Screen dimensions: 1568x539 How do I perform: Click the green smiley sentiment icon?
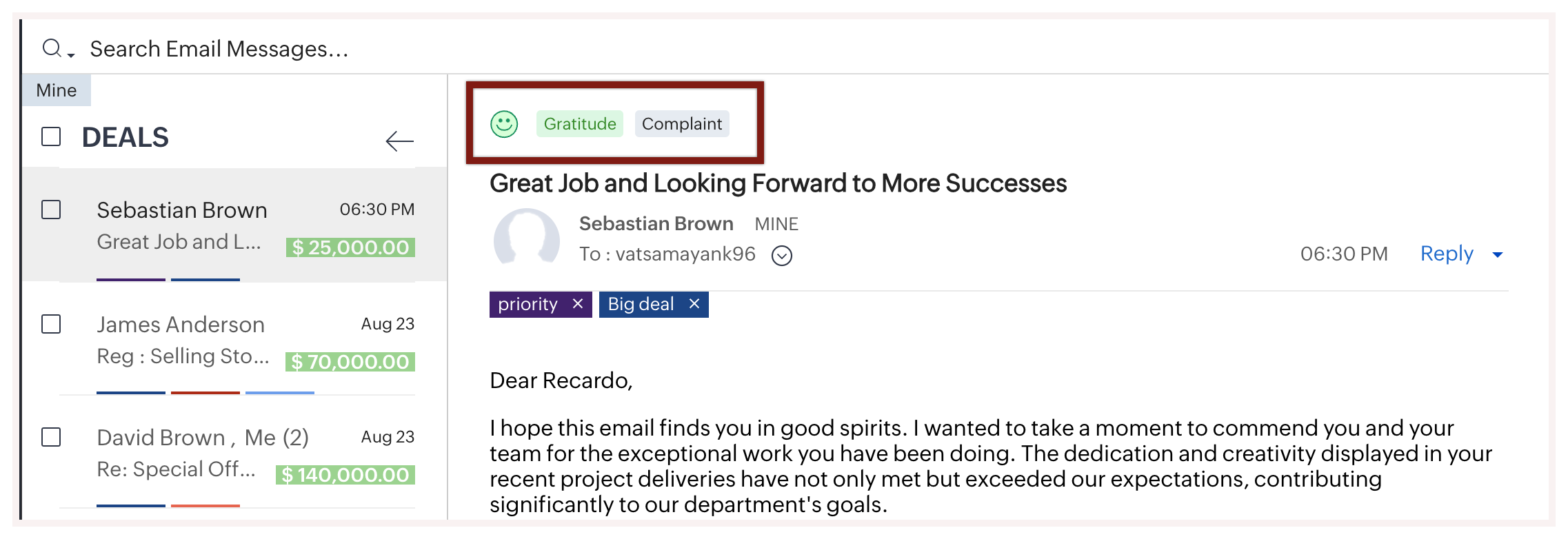click(x=504, y=124)
